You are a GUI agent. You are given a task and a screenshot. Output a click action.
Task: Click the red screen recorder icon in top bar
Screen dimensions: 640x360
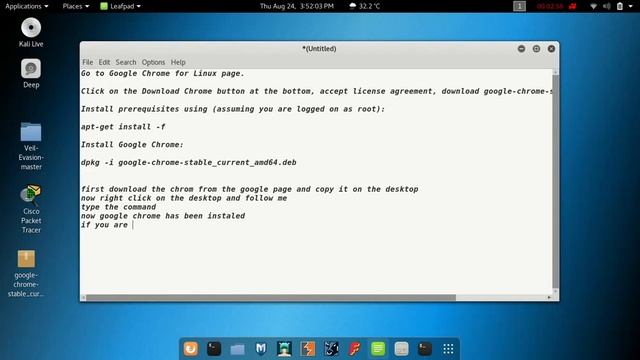point(573,6)
